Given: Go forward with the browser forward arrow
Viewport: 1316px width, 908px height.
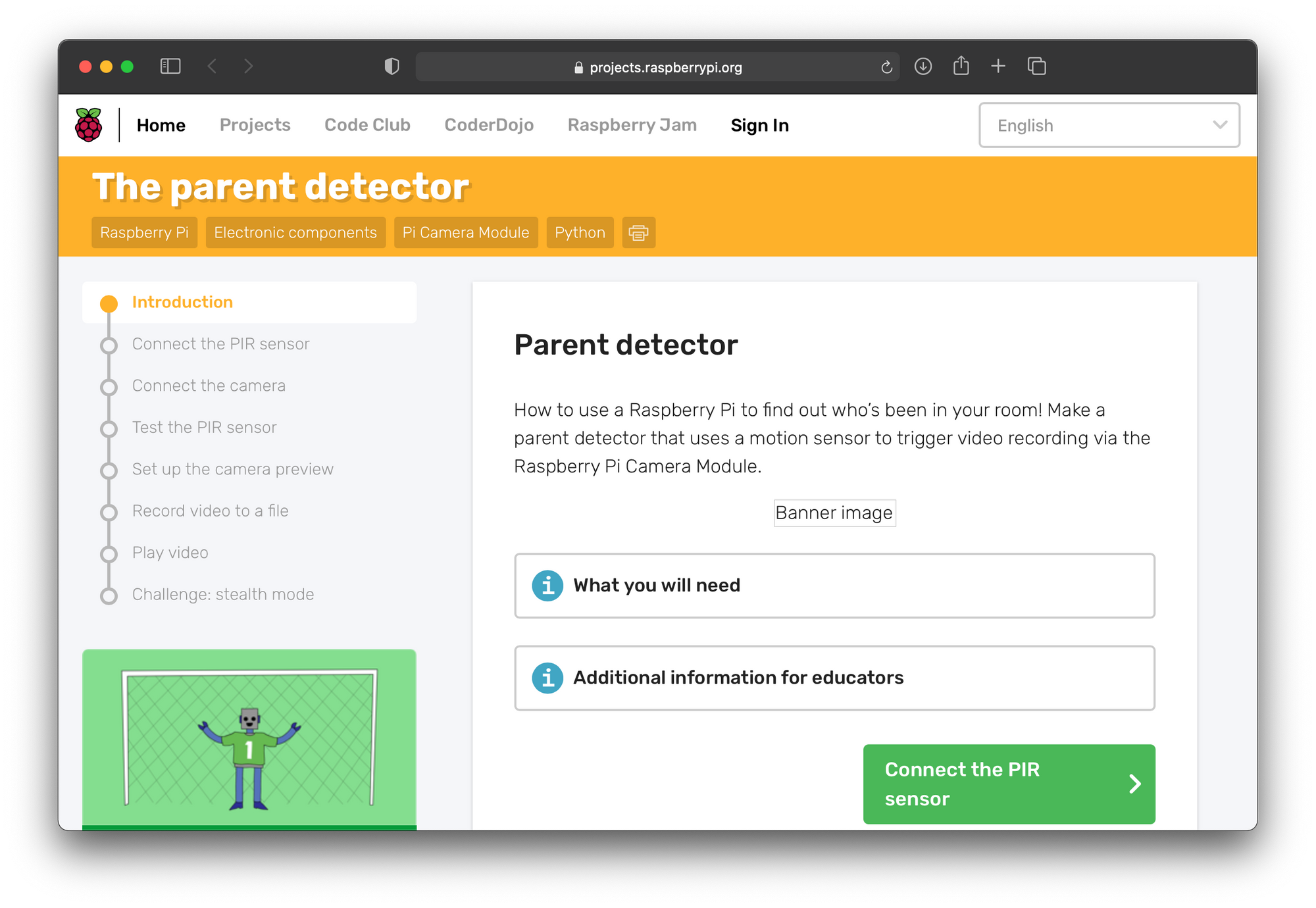Looking at the screenshot, I should (x=248, y=66).
